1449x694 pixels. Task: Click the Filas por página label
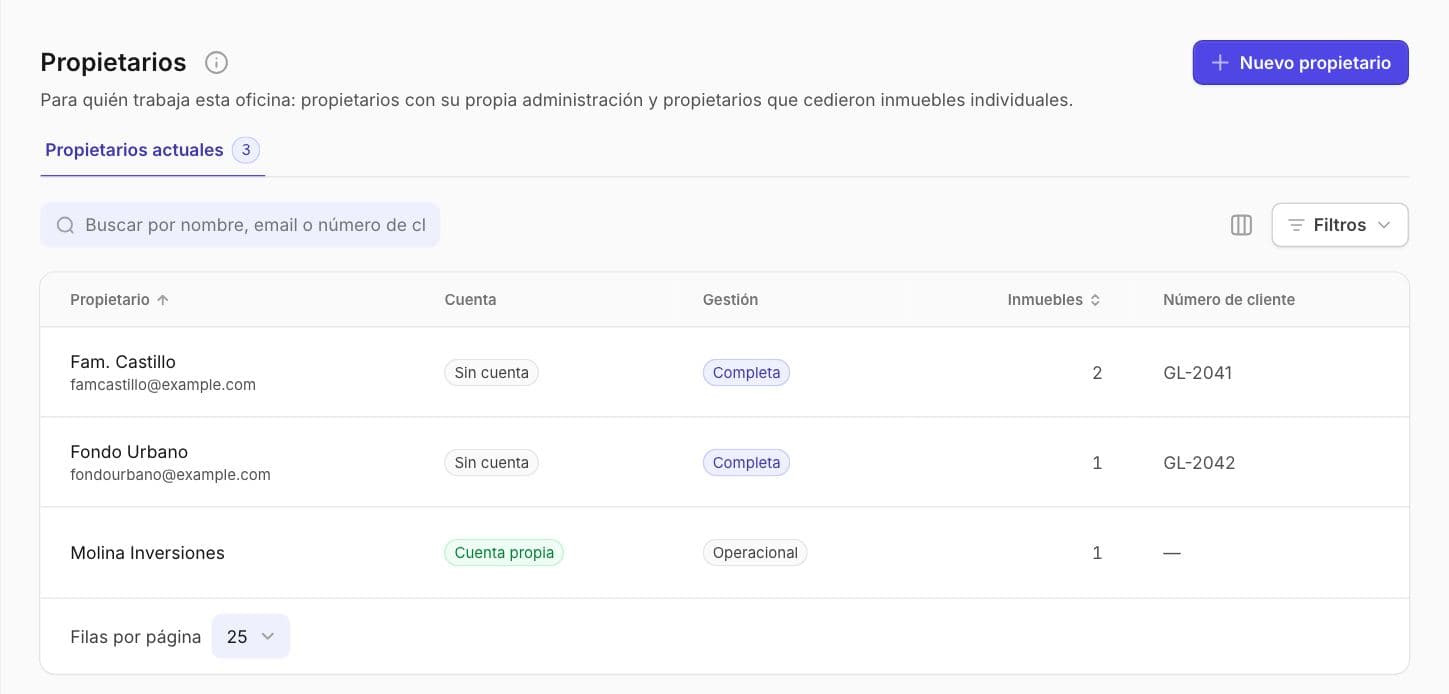click(x=135, y=637)
